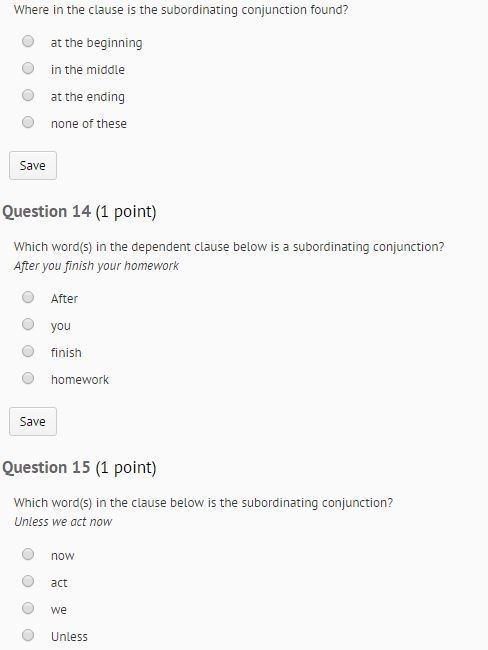The width and height of the screenshot is (488, 650).
Task: Click the Question 14 heading
Action: coord(79,212)
